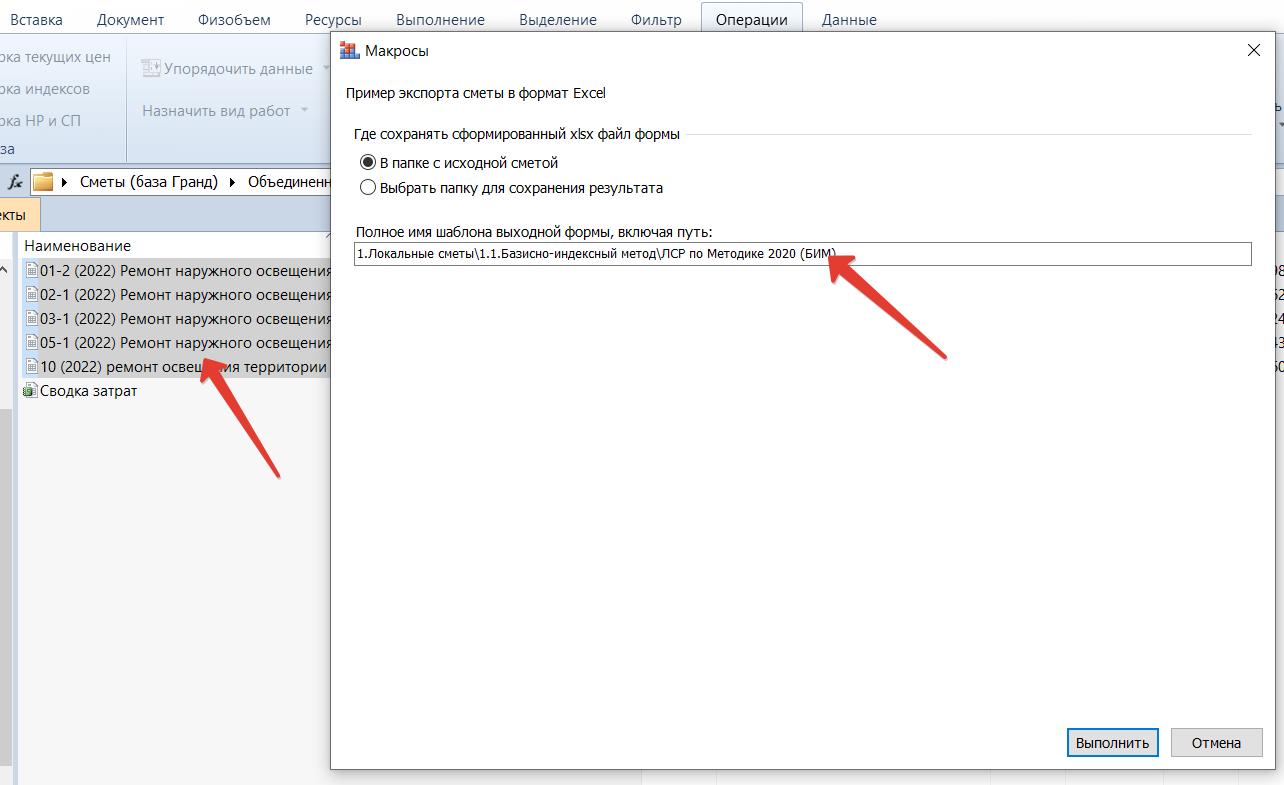Select row '03-1 (2022) Ремонт наружного освещения'
The image size is (1284, 785).
(x=176, y=319)
